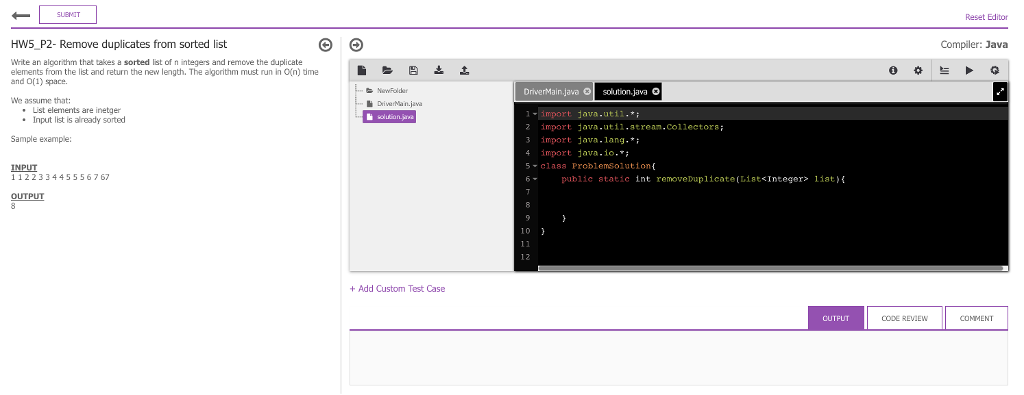
Task: Open the CODE REVIEW tab
Action: (x=904, y=318)
